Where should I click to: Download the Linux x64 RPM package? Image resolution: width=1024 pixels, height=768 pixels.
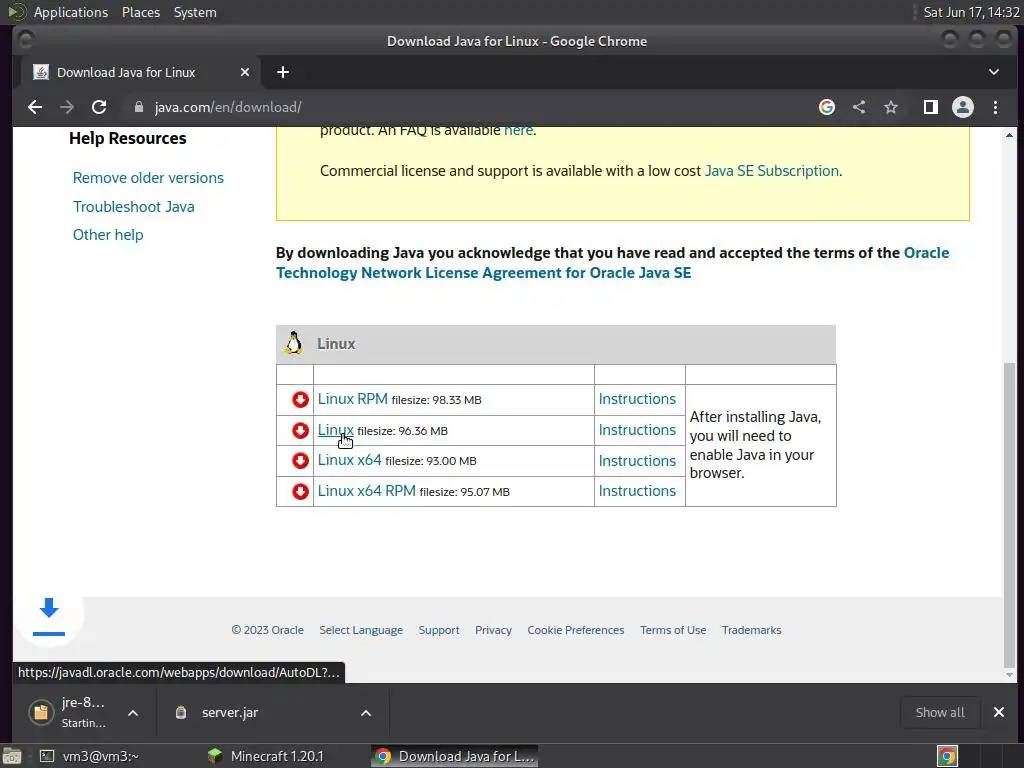click(366, 490)
